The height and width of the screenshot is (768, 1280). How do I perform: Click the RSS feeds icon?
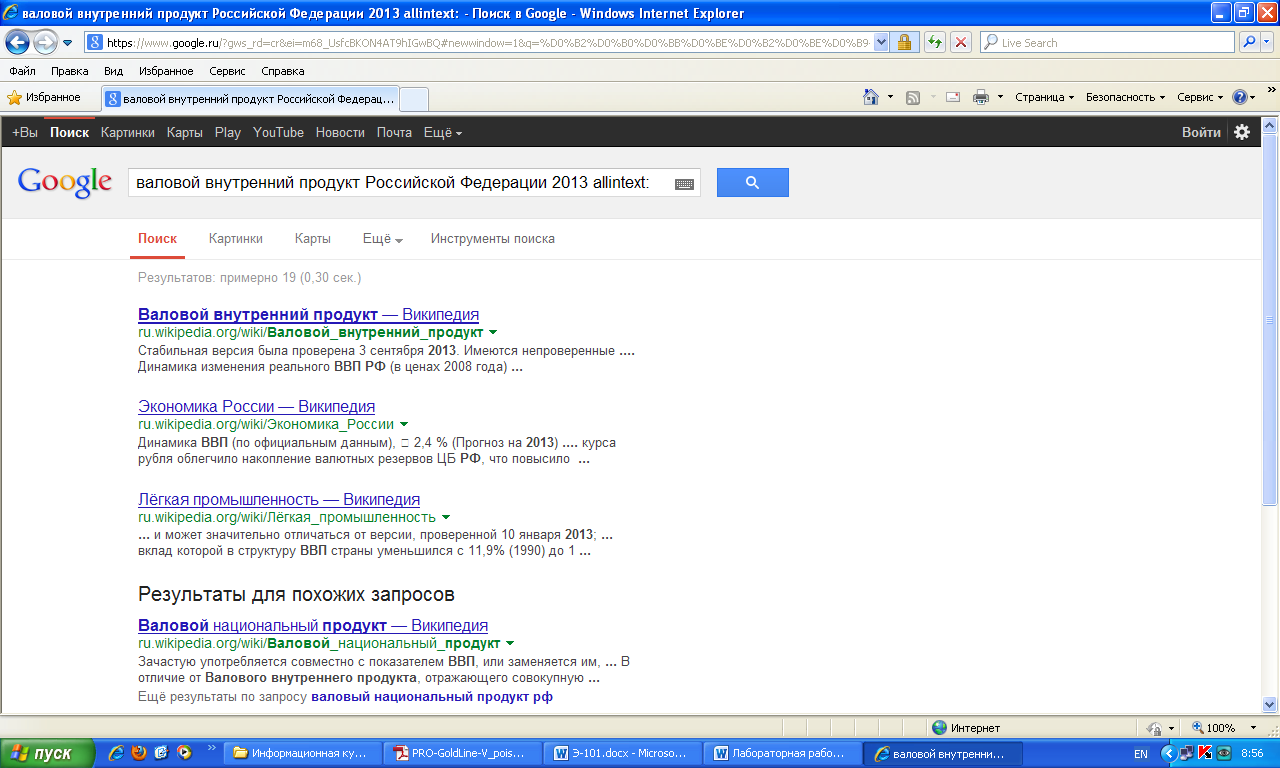913,97
